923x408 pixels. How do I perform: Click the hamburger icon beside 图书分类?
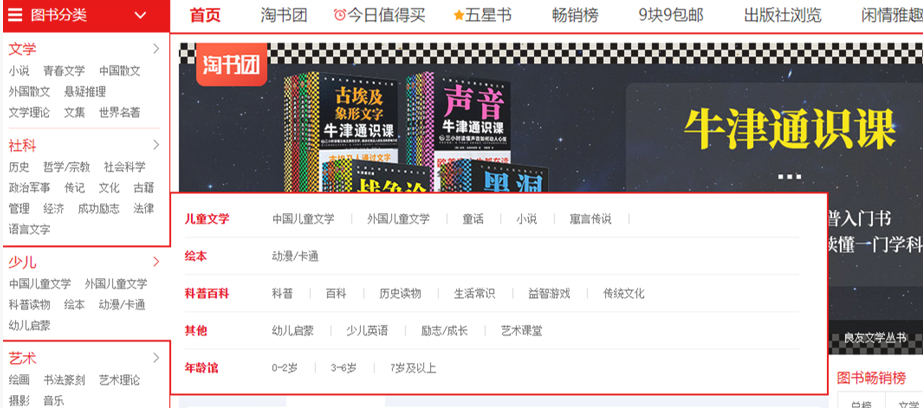tap(15, 15)
